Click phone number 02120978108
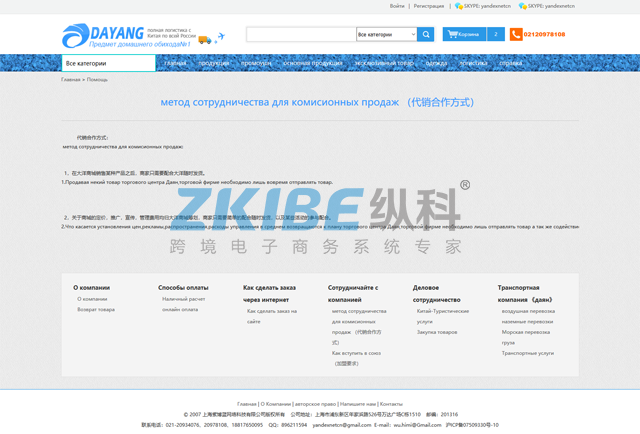Screen dimensions: 640x434 coord(544,34)
